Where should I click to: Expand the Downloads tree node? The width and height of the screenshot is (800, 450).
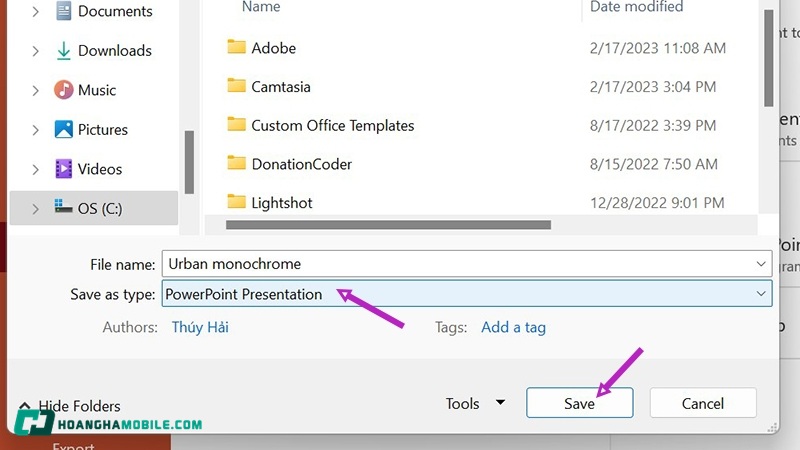click(36, 51)
